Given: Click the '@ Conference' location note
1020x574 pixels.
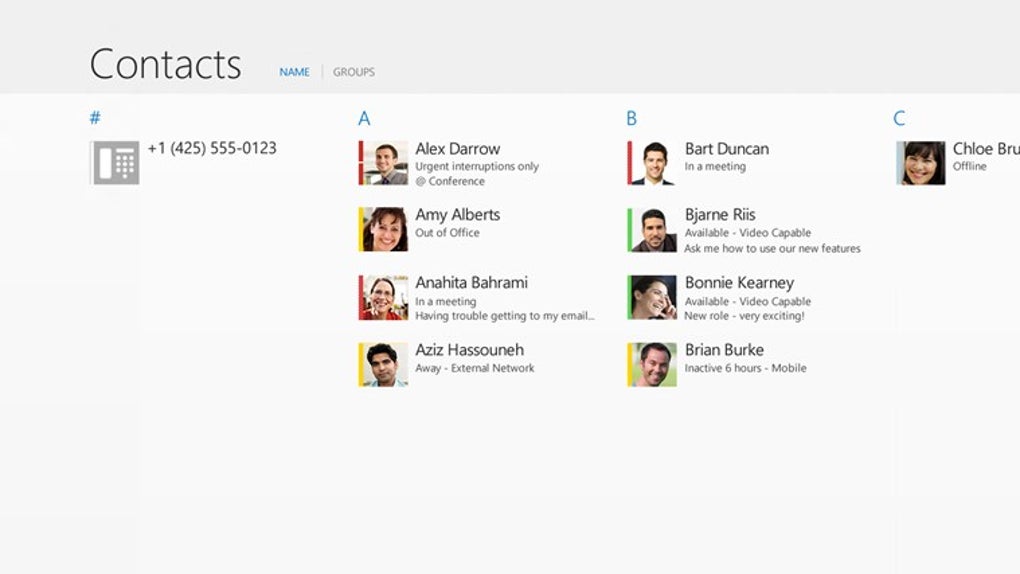Looking at the screenshot, I should point(450,182).
